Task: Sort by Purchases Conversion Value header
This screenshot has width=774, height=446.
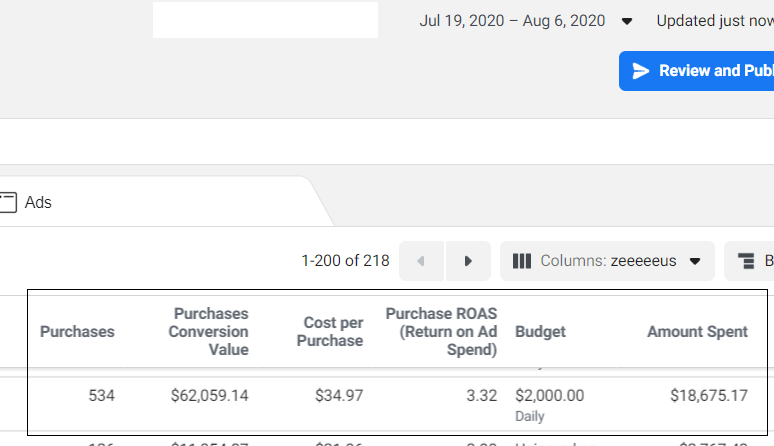Action: pos(209,332)
